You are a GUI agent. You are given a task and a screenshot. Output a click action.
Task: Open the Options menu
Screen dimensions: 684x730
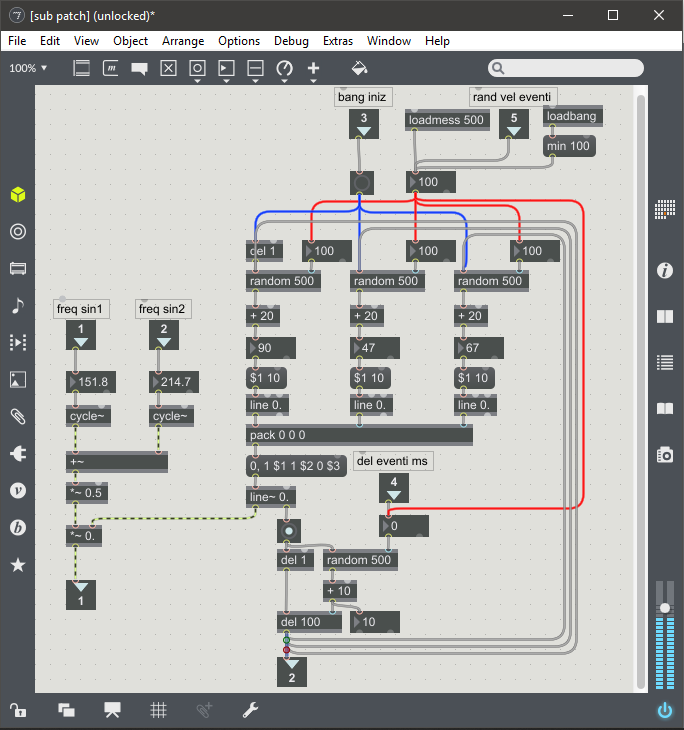click(x=239, y=41)
